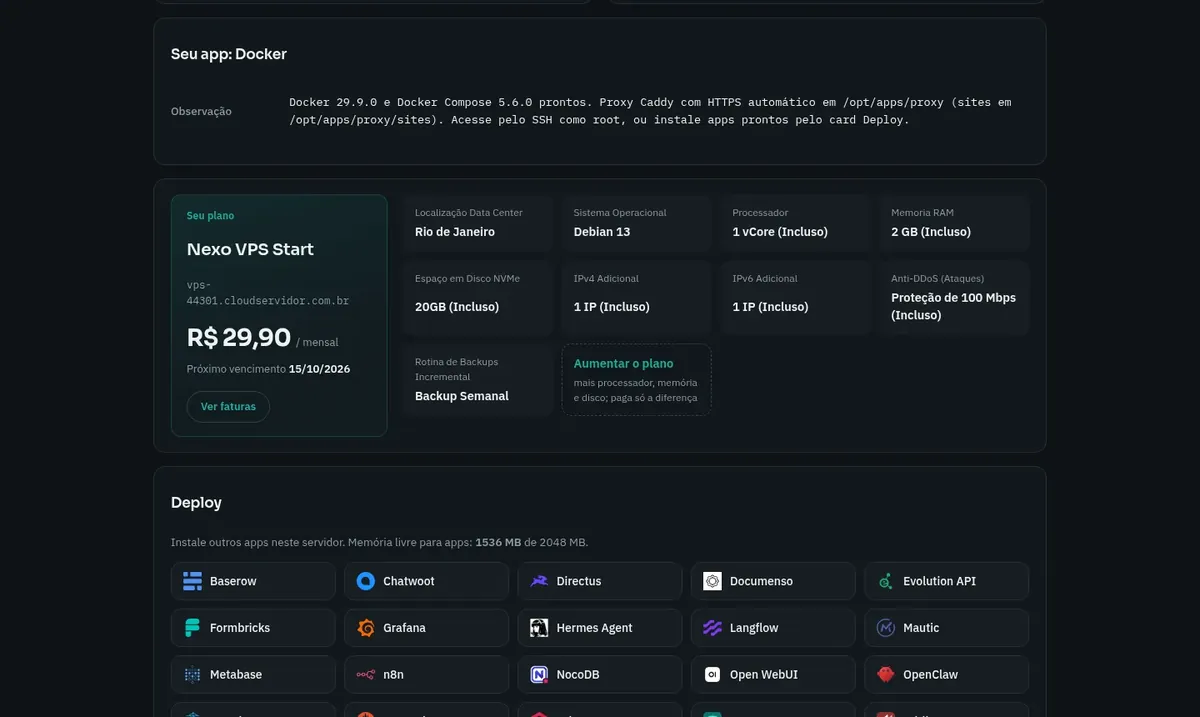The width and height of the screenshot is (1200, 717).
Task: Click the Seu app: Docker heading
Action: pyautogui.click(x=229, y=54)
